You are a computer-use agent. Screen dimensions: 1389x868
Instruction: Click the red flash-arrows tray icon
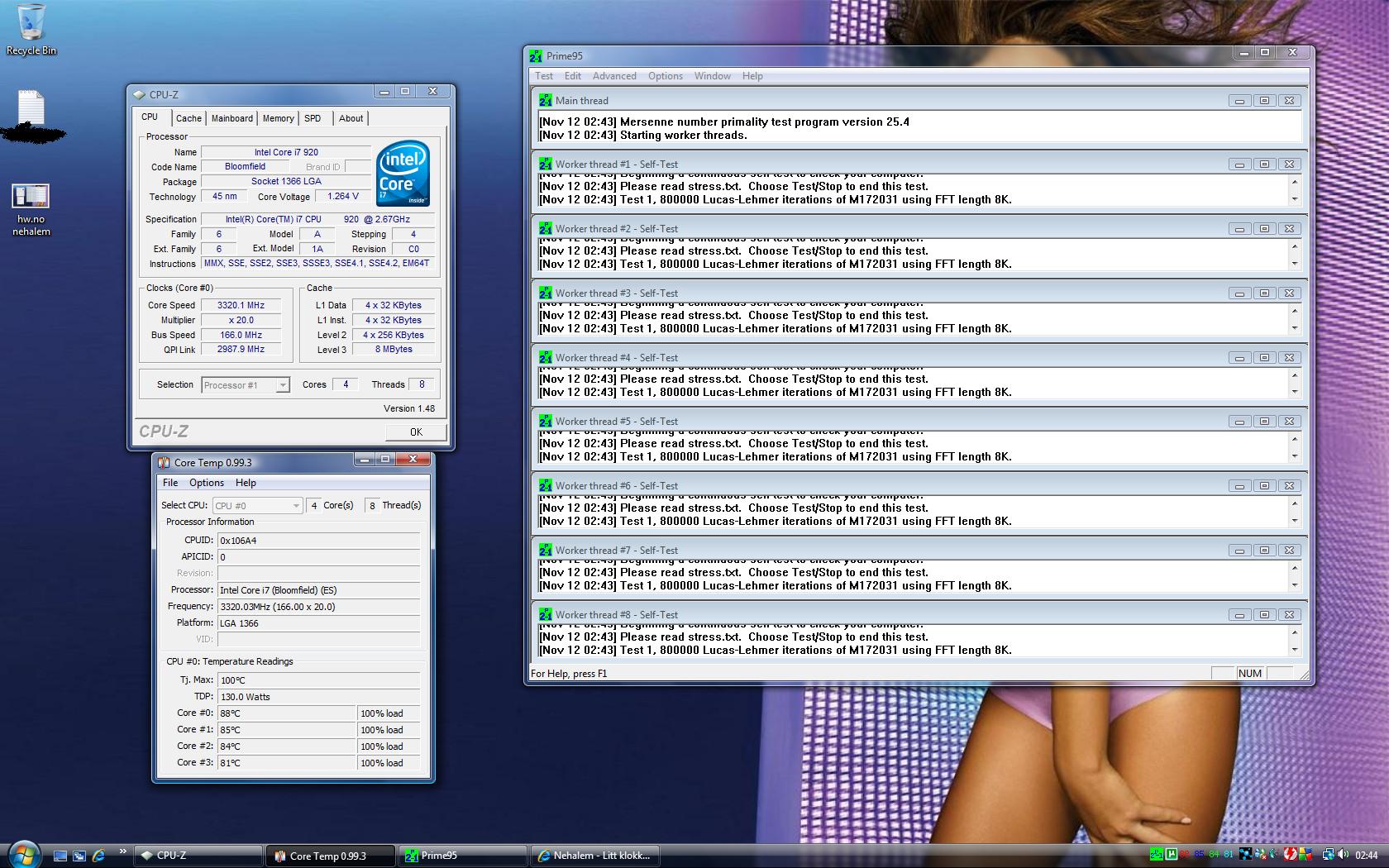[x=1290, y=855]
